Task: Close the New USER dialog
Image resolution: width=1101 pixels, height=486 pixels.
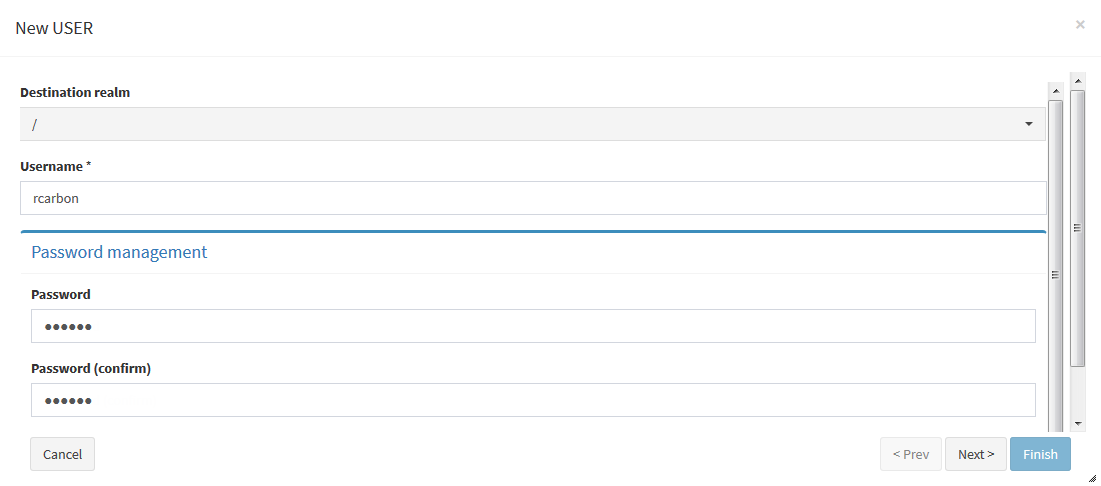Action: pos(1080,25)
